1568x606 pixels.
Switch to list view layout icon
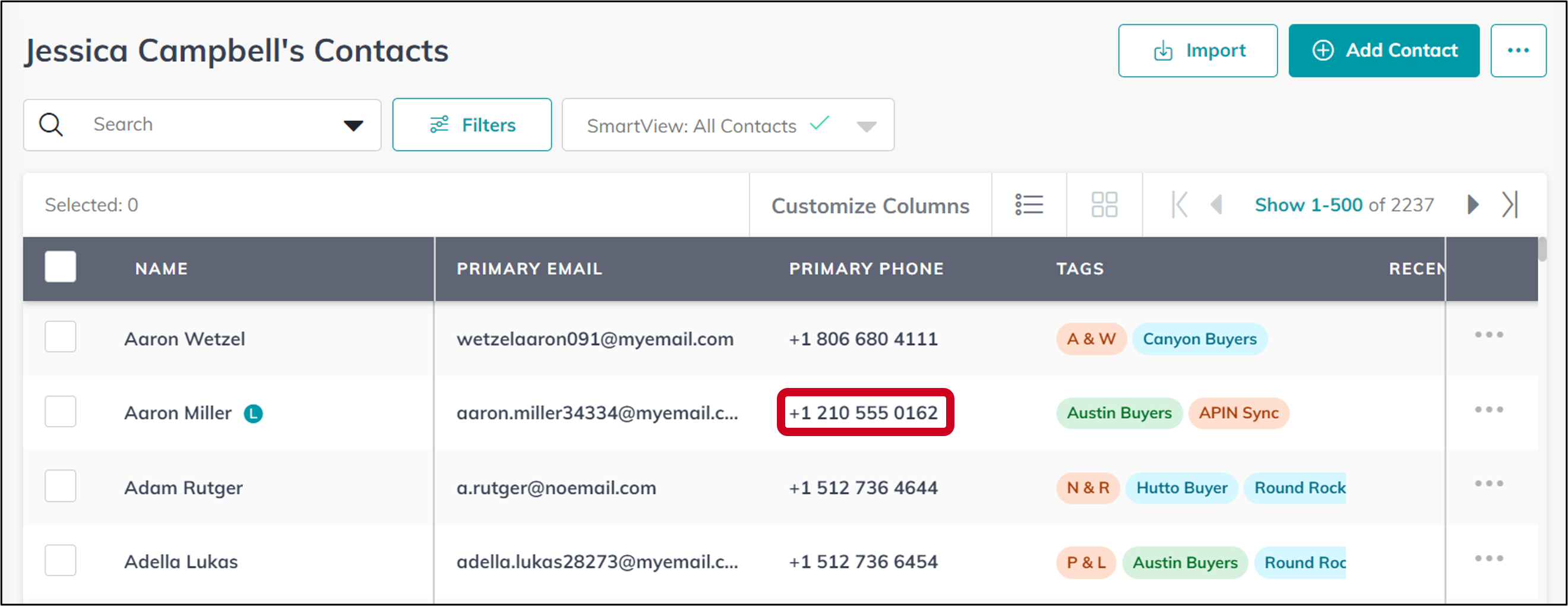click(x=1029, y=204)
